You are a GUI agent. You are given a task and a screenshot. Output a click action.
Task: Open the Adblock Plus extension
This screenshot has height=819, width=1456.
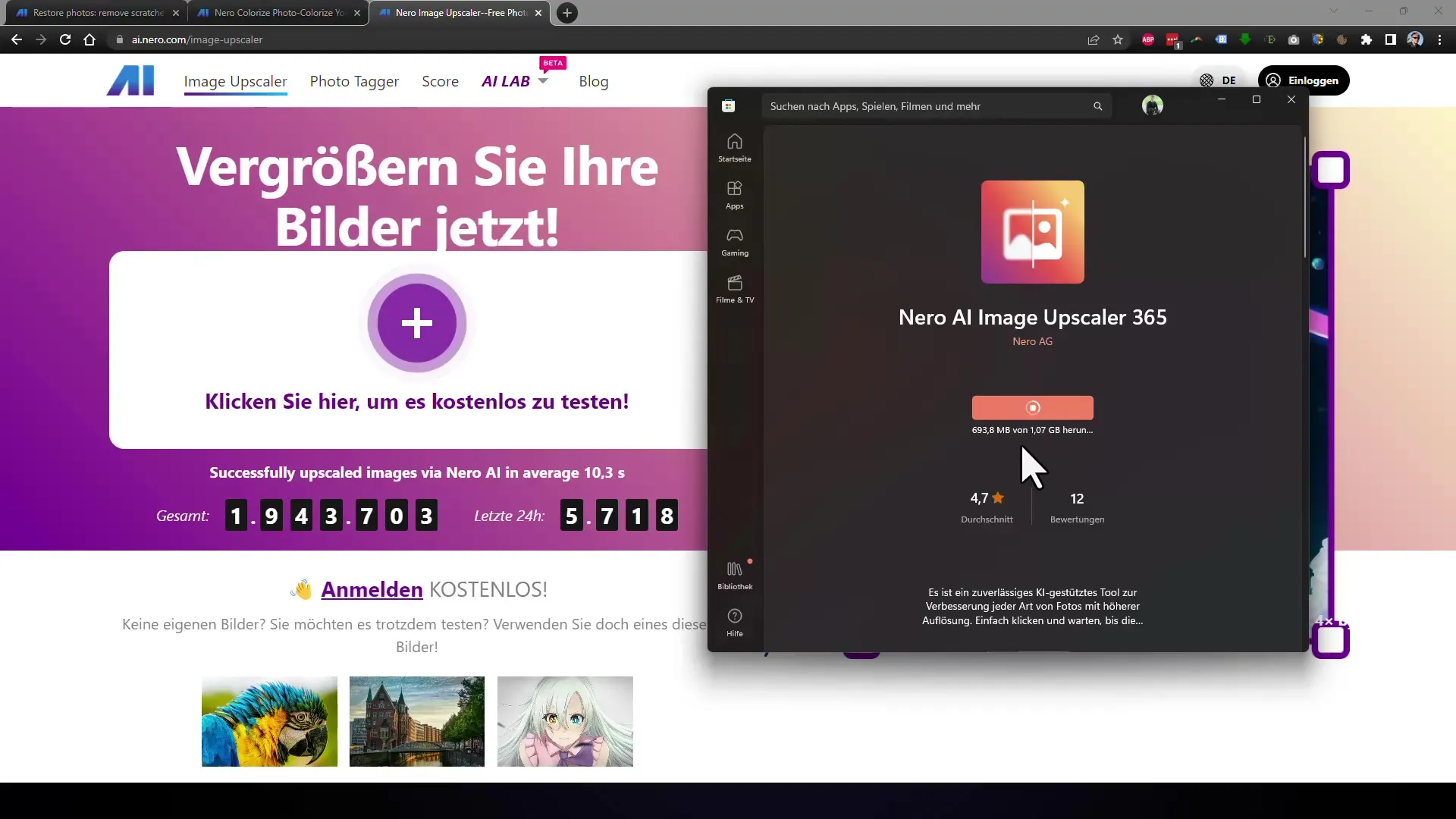tap(1148, 39)
